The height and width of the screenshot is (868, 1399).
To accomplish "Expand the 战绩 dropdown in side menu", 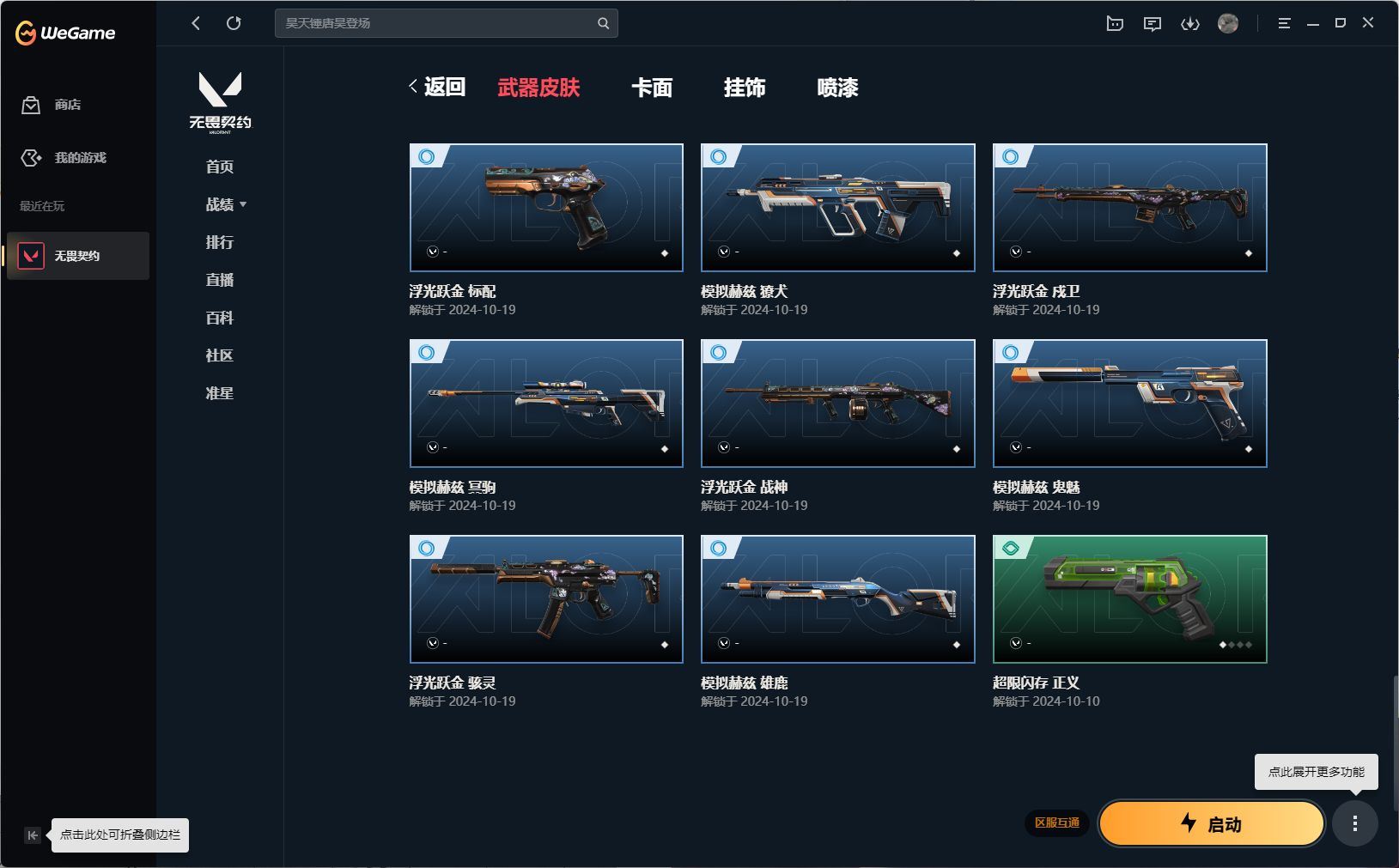I will 226,204.
